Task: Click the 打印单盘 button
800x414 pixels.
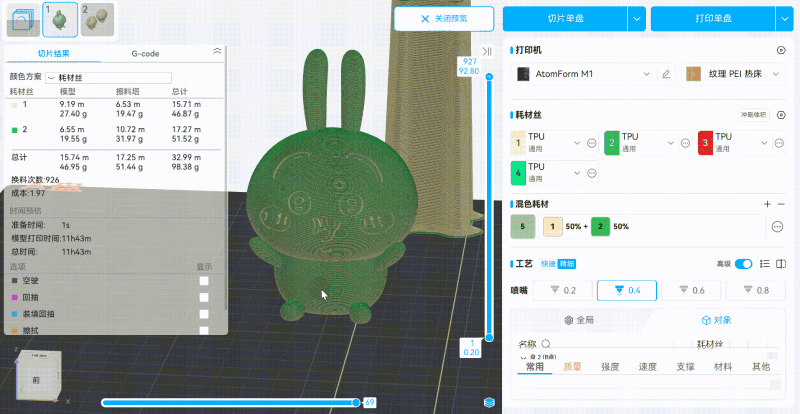Action: coord(713,19)
